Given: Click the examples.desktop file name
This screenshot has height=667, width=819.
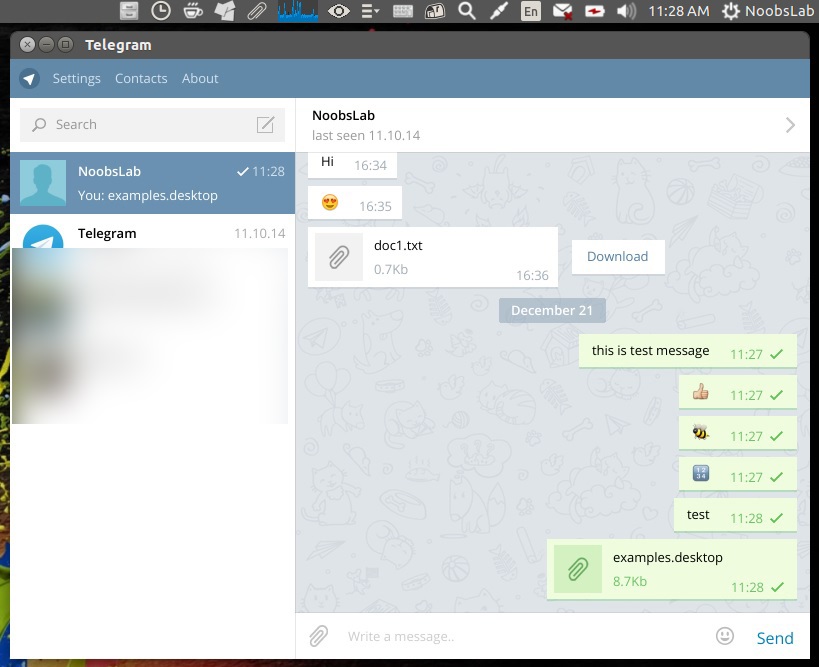Looking at the screenshot, I should coord(668,558).
